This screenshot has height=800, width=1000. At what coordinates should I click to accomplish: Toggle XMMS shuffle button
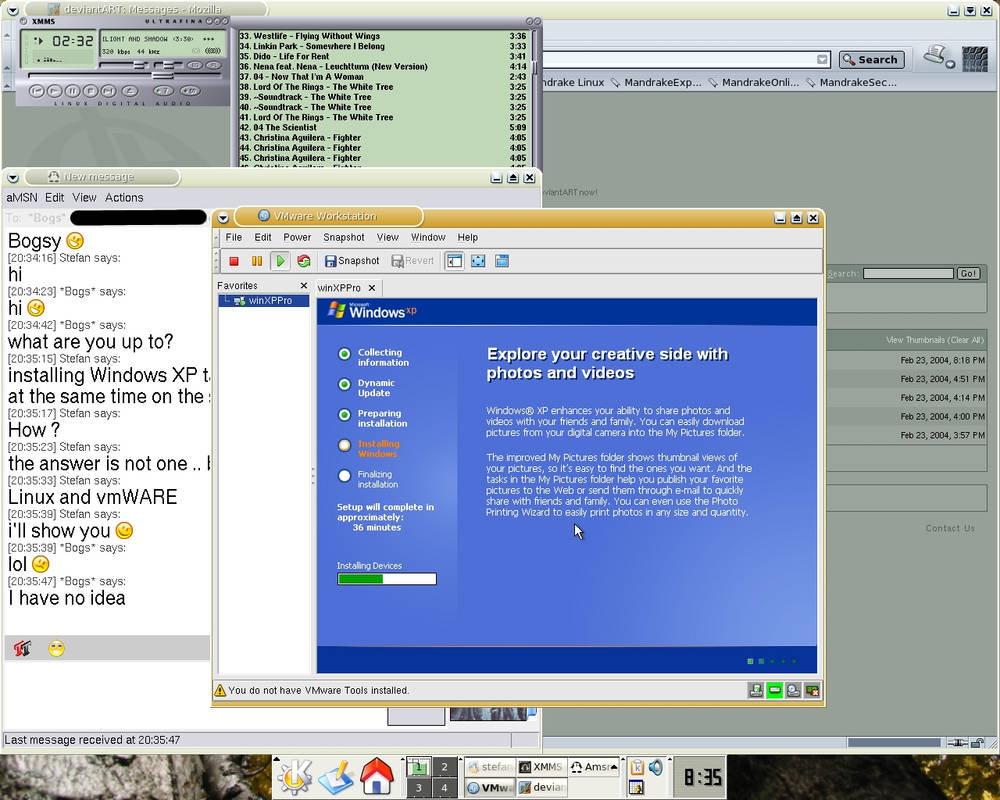[x=163, y=91]
